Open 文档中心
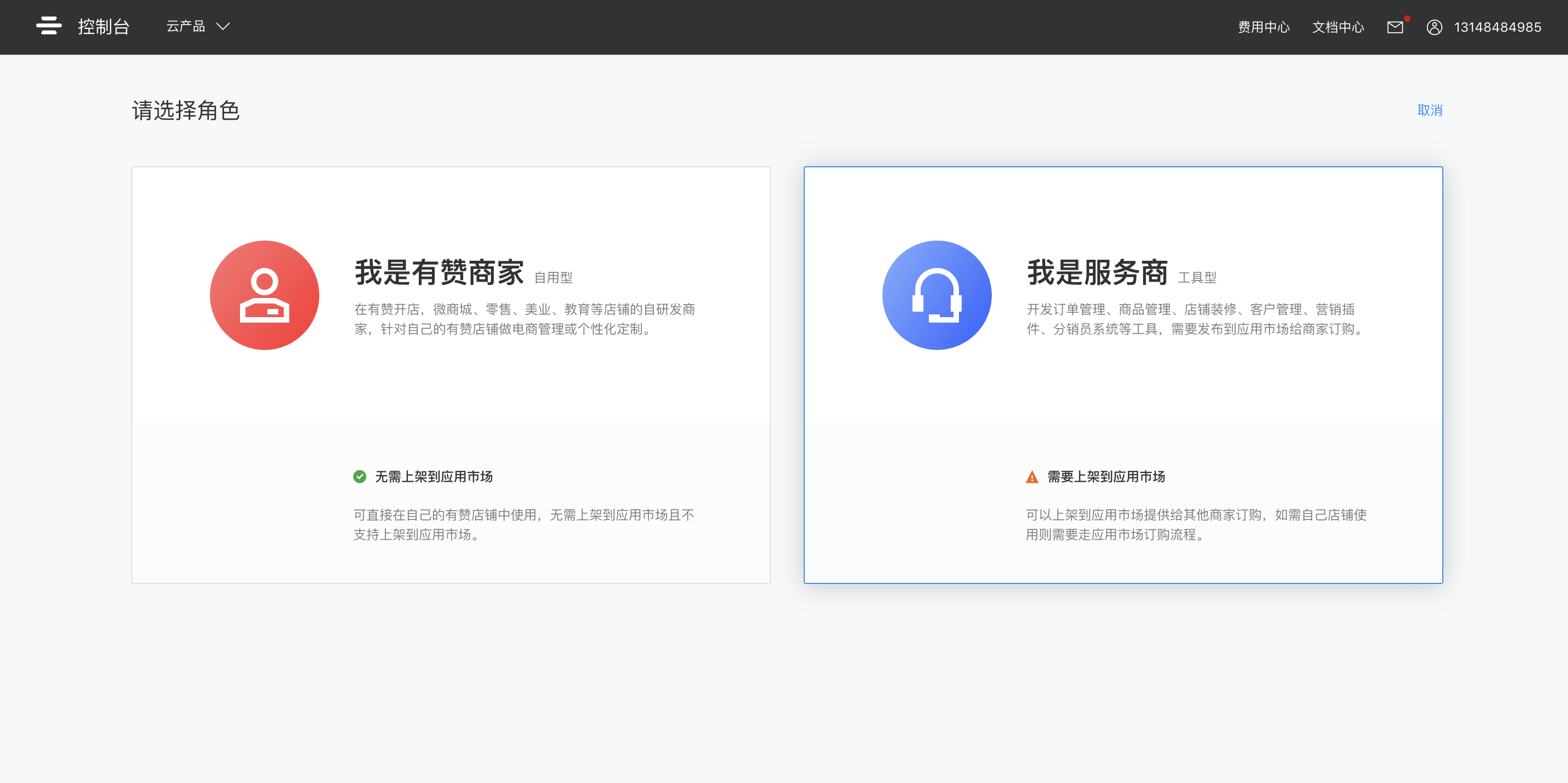The image size is (1568, 783). click(1337, 27)
